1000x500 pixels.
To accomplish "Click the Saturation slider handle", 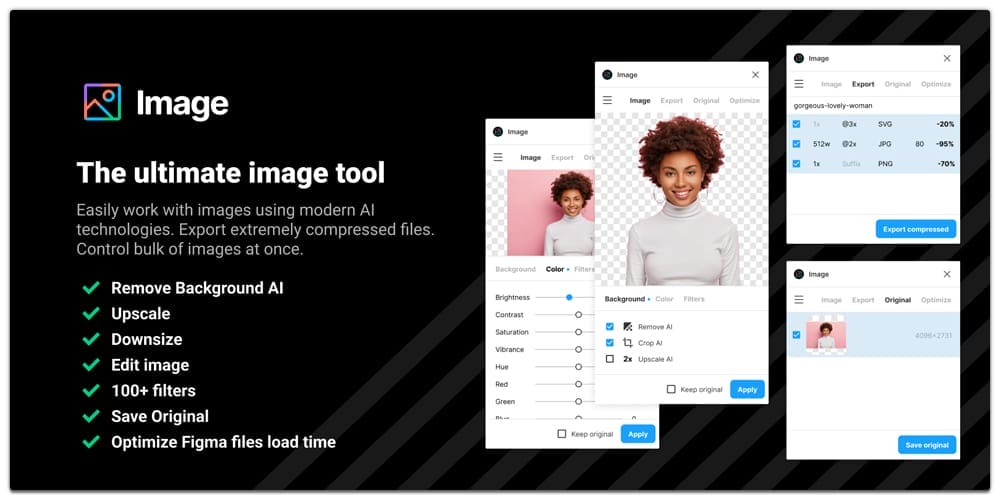I will click(x=578, y=332).
